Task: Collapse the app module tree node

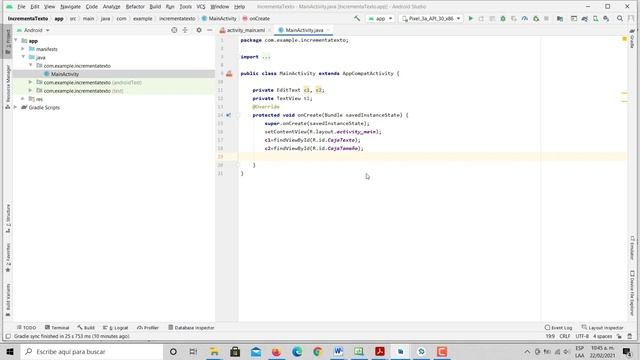Action: pyautogui.click(x=16, y=40)
